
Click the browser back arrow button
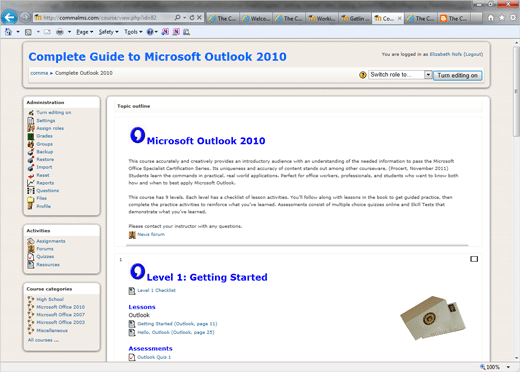point(9,17)
